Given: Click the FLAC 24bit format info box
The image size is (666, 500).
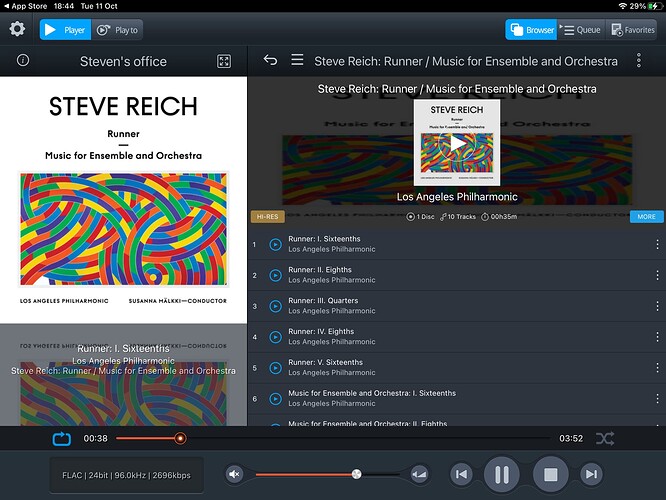Looking at the screenshot, I should 127,475.
